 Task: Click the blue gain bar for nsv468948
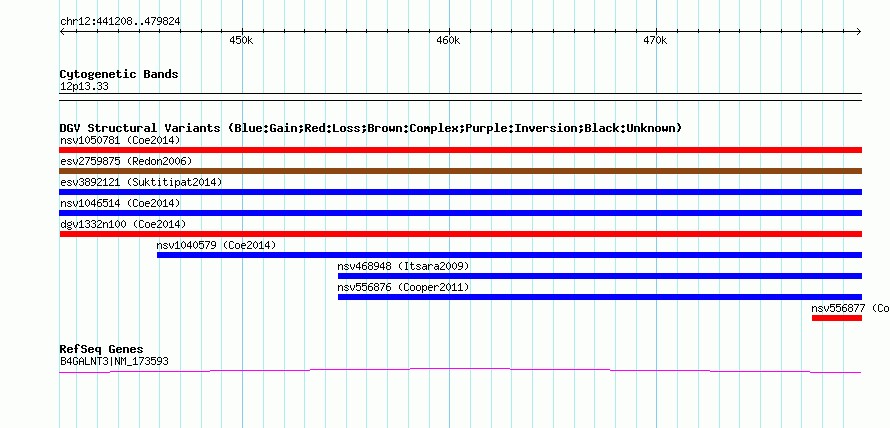[x=600, y=276]
